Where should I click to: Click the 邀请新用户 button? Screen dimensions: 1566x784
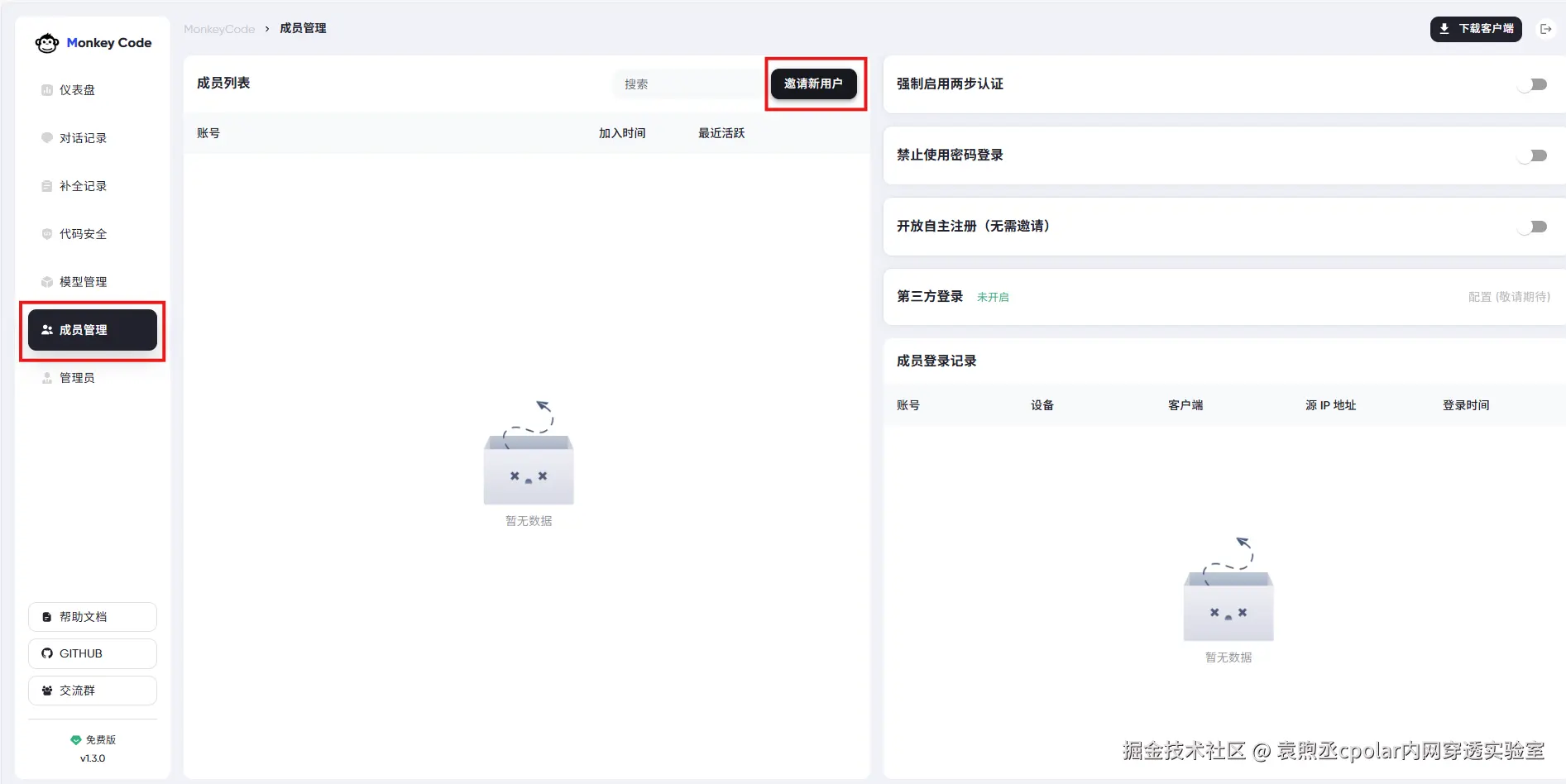point(814,84)
